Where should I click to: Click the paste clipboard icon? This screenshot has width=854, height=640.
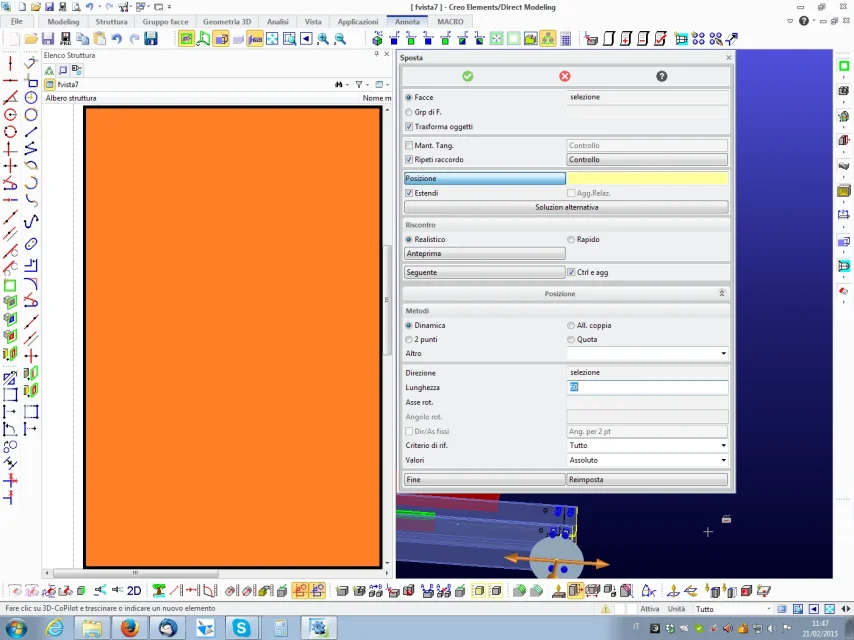100,39
